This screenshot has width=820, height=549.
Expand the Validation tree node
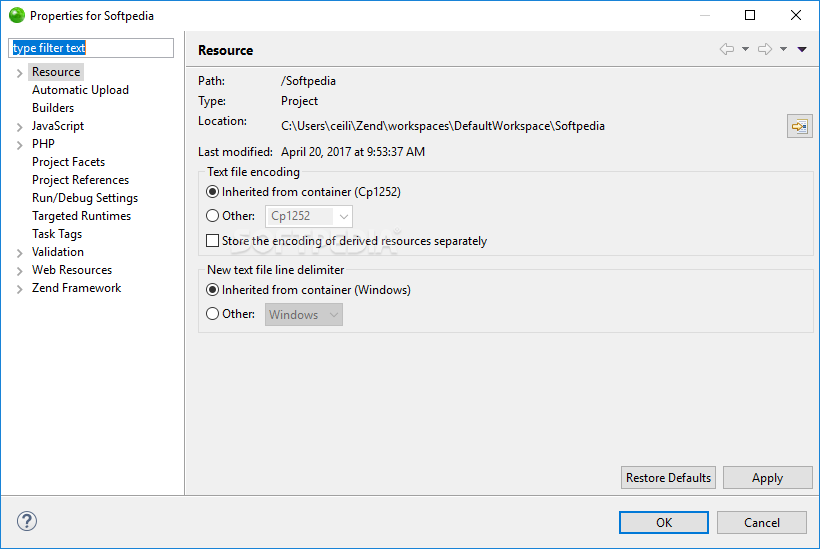[x=19, y=253]
